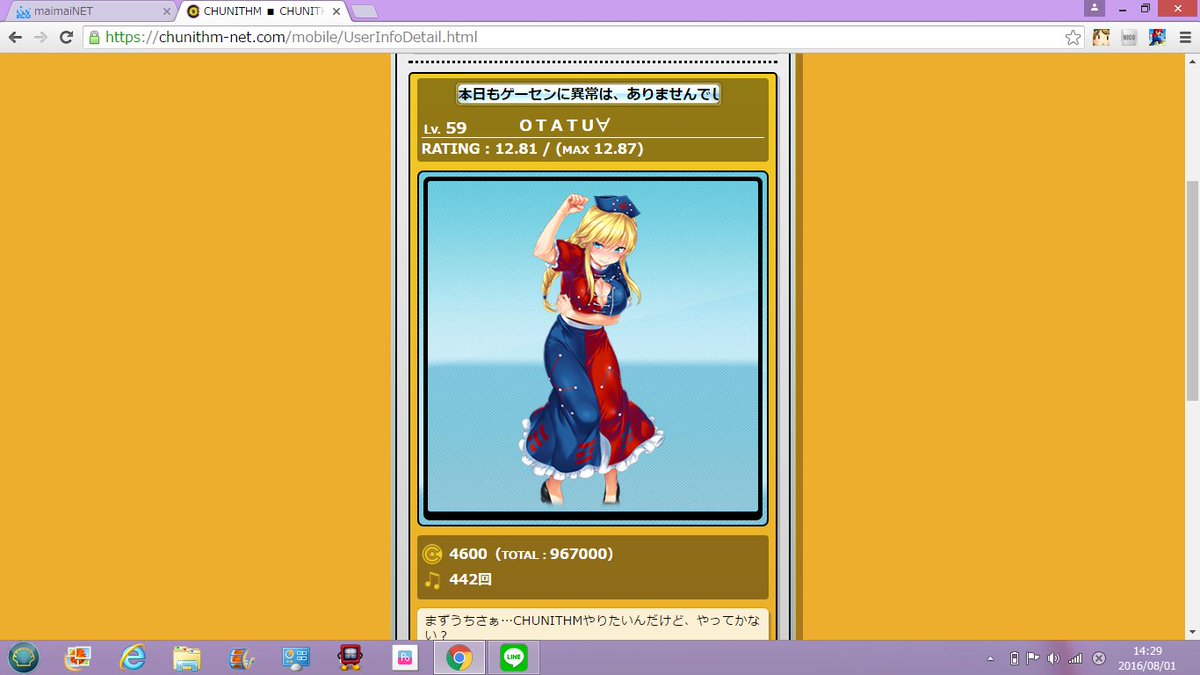The height and width of the screenshot is (675, 1200).
Task: Open the Windows Start button
Action: [x=23, y=657]
